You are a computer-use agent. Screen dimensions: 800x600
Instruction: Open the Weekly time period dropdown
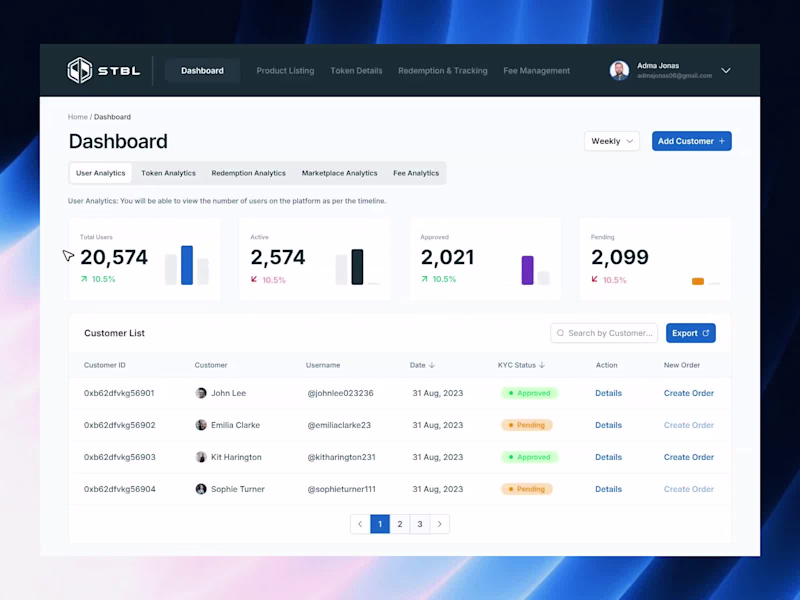[611, 141]
